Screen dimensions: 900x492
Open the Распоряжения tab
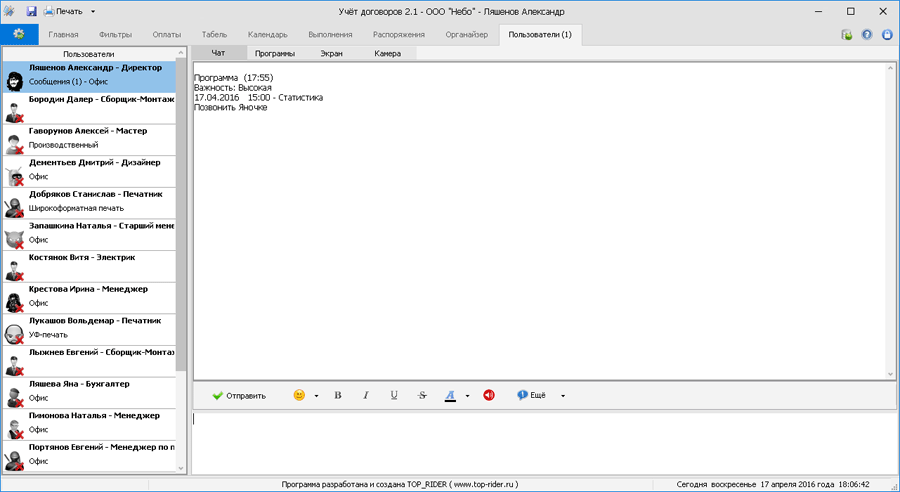[x=398, y=34]
